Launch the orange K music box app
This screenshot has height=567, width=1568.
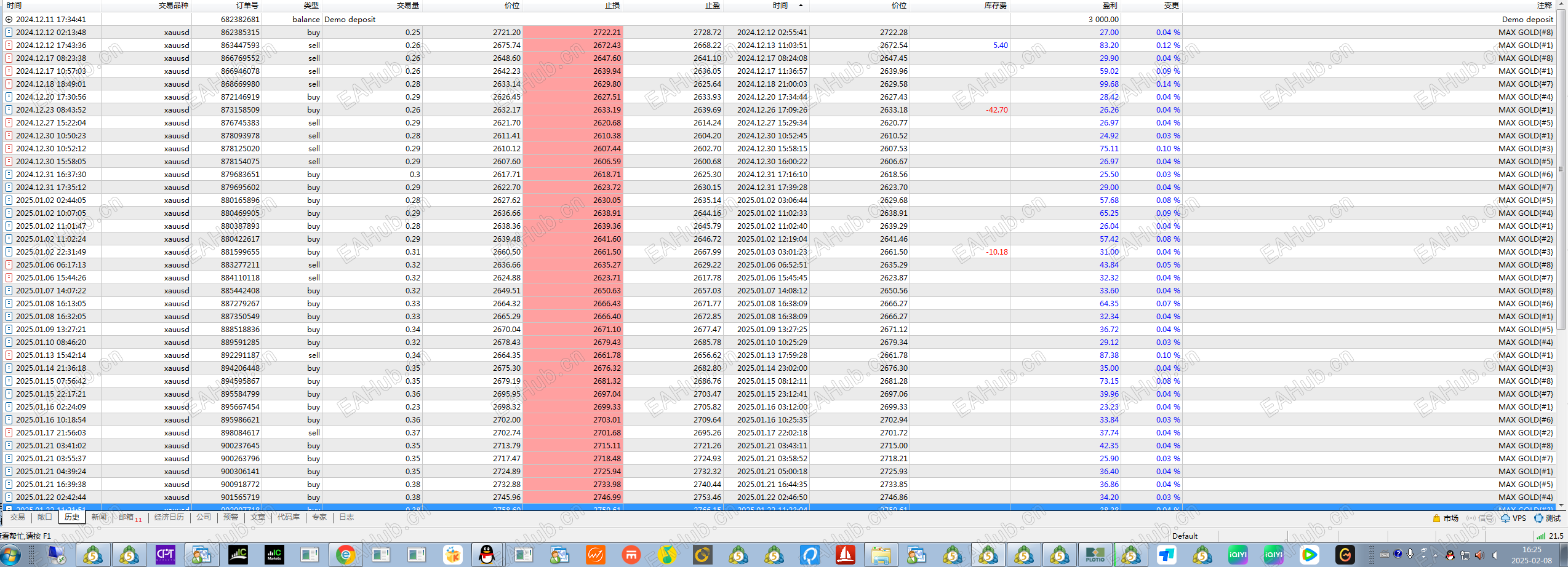click(x=452, y=555)
